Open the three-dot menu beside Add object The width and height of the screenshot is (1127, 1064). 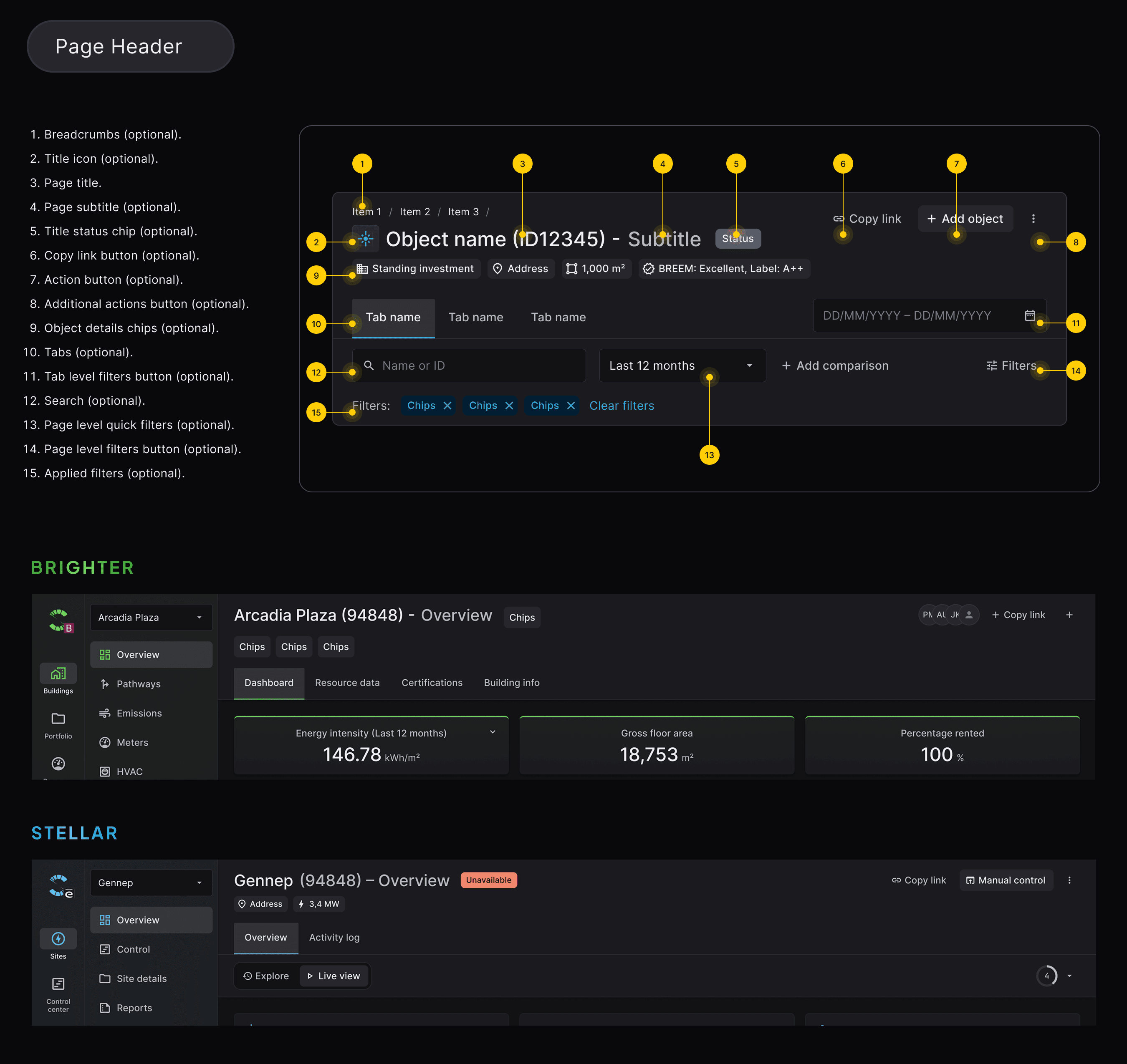[1033, 218]
